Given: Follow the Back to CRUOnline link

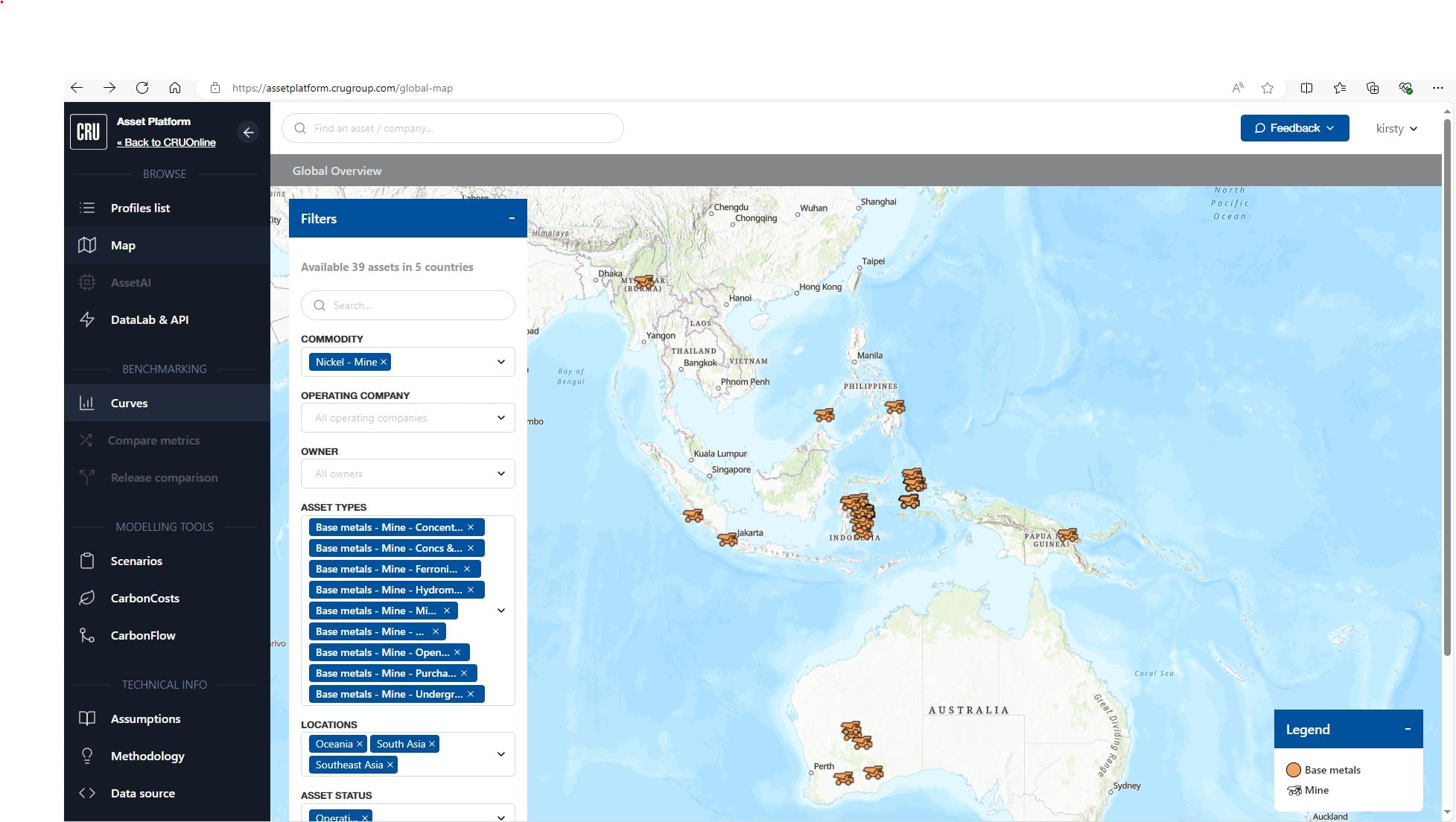Looking at the screenshot, I should tap(166, 142).
